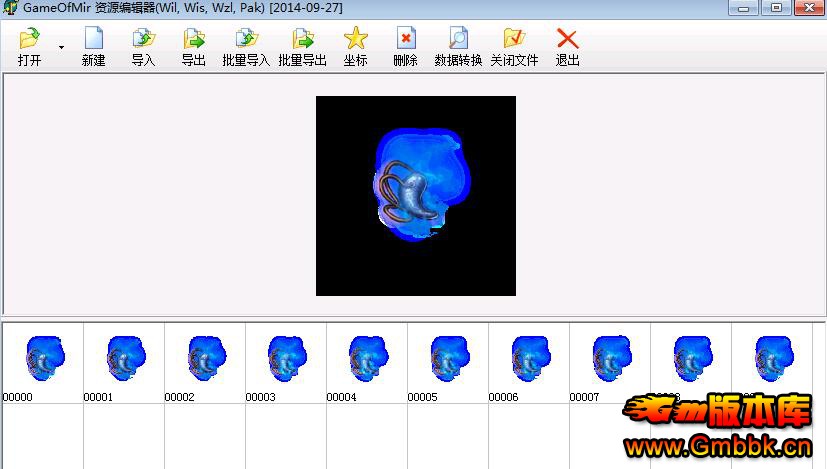Click the 新建 (New) file icon
Screen dimensions: 827x469
(93, 41)
